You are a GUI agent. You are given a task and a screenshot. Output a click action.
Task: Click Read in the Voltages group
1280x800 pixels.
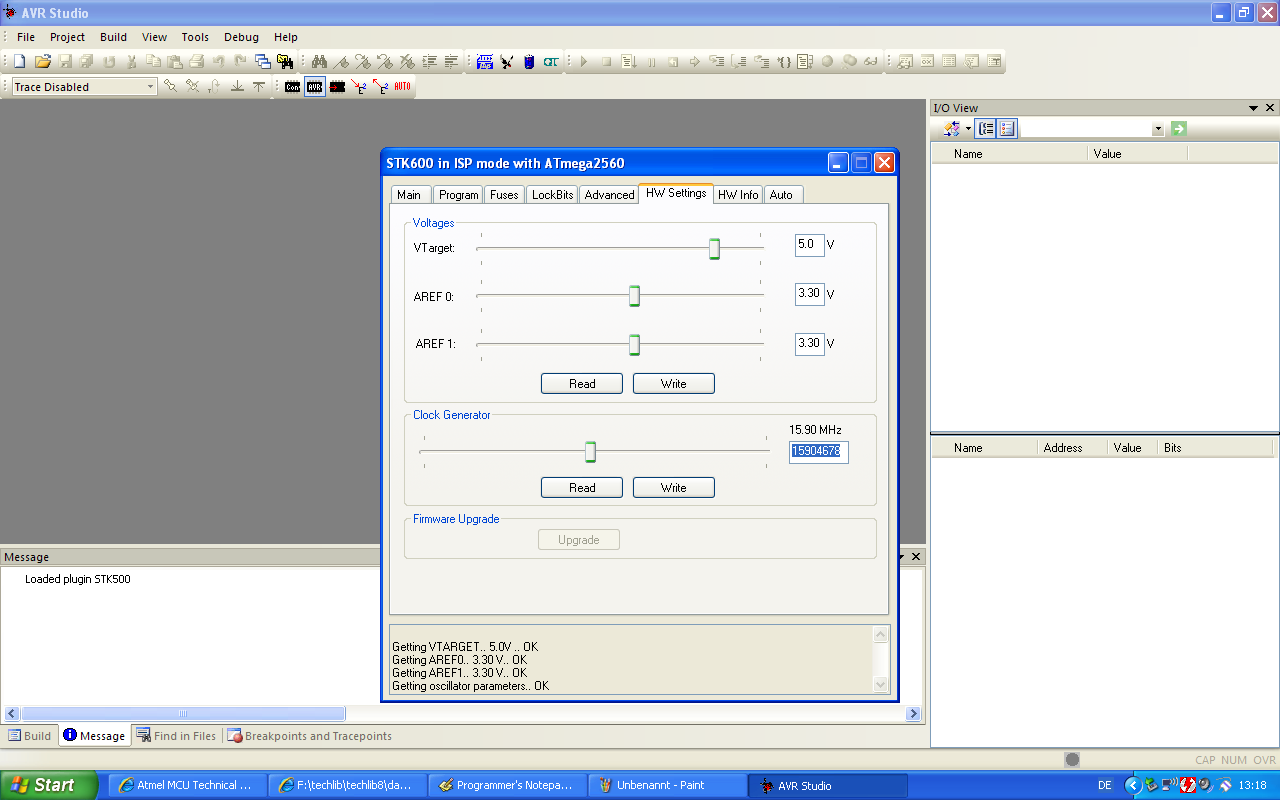click(x=582, y=384)
